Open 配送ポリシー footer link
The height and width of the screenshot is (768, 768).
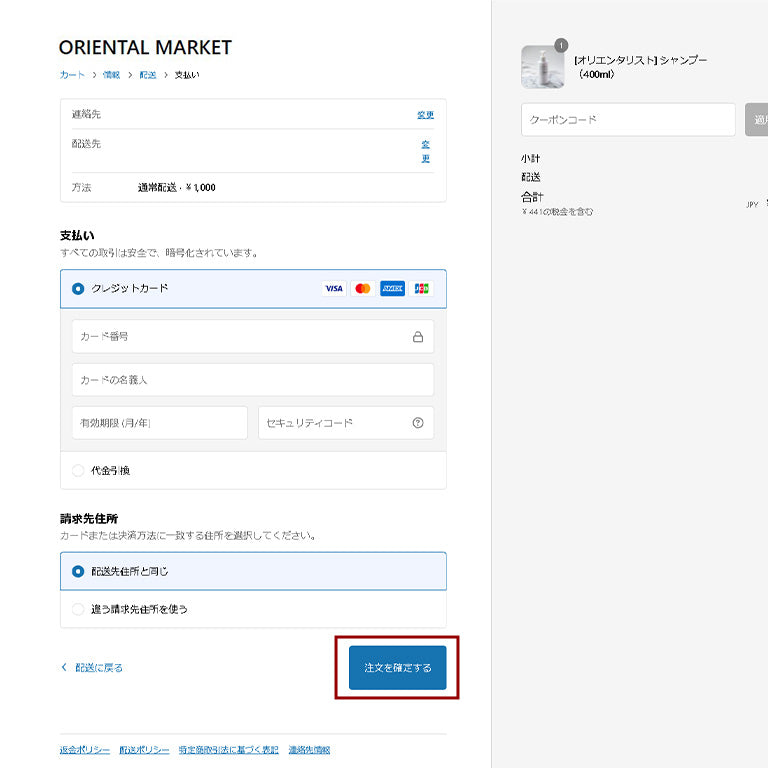144,750
